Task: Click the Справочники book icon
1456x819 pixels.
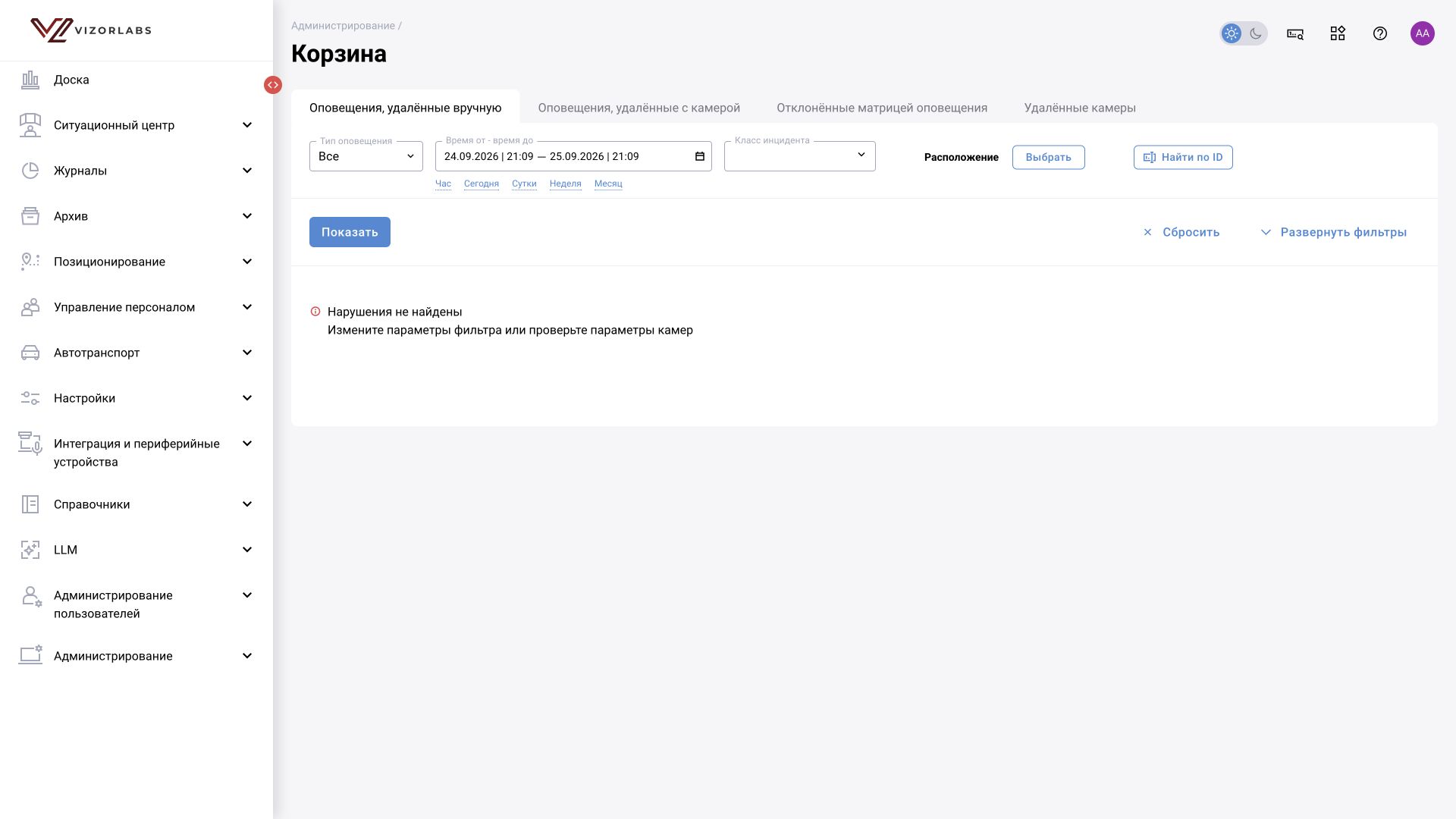Action: (x=30, y=504)
